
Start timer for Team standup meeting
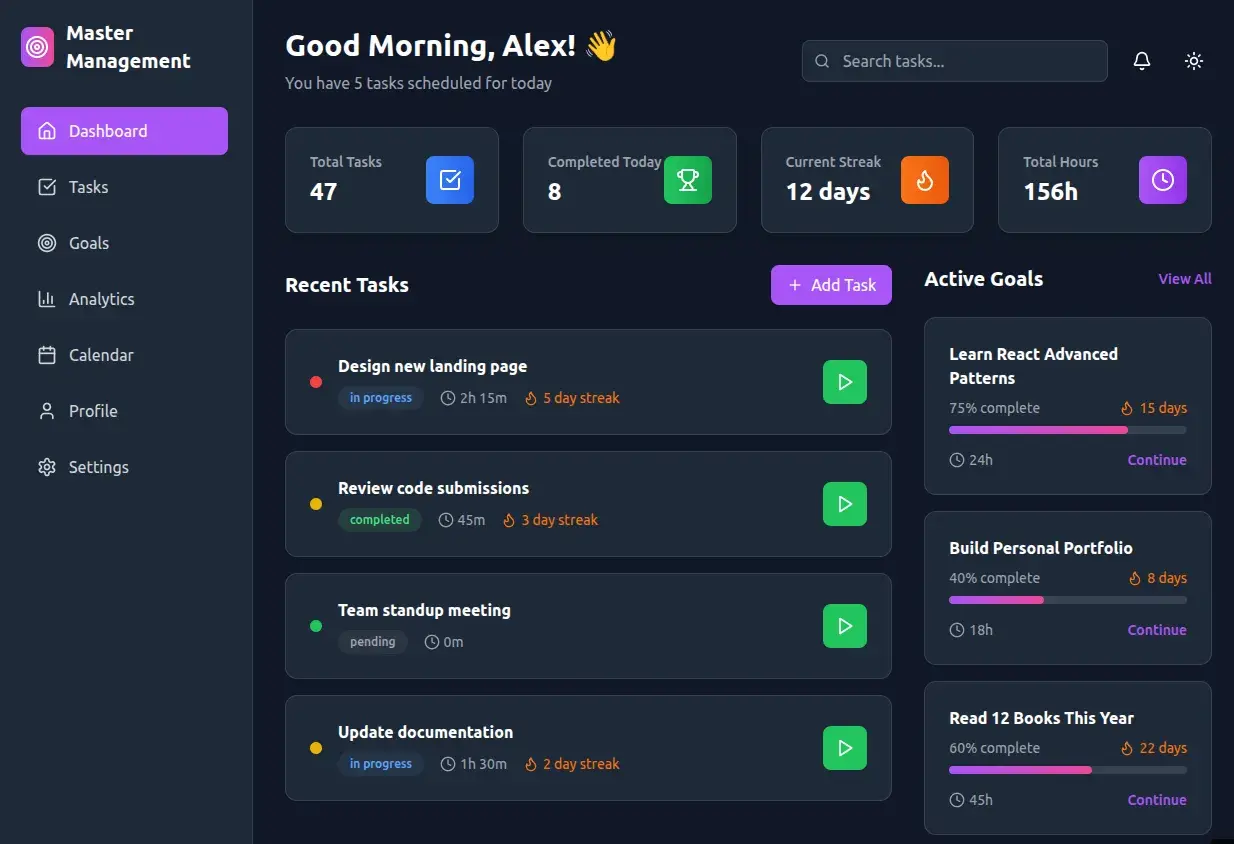(x=845, y=626)
